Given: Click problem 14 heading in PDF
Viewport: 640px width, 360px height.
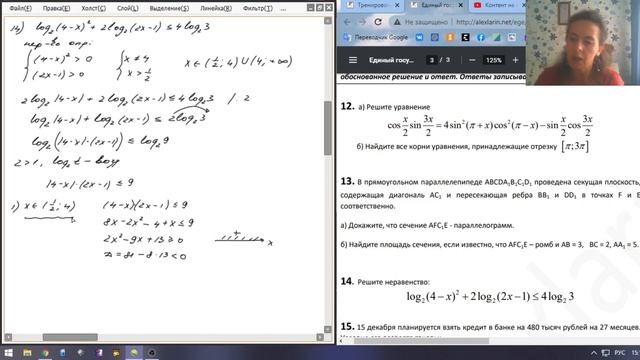Looking at the screenshot, I should pos(347,281).
